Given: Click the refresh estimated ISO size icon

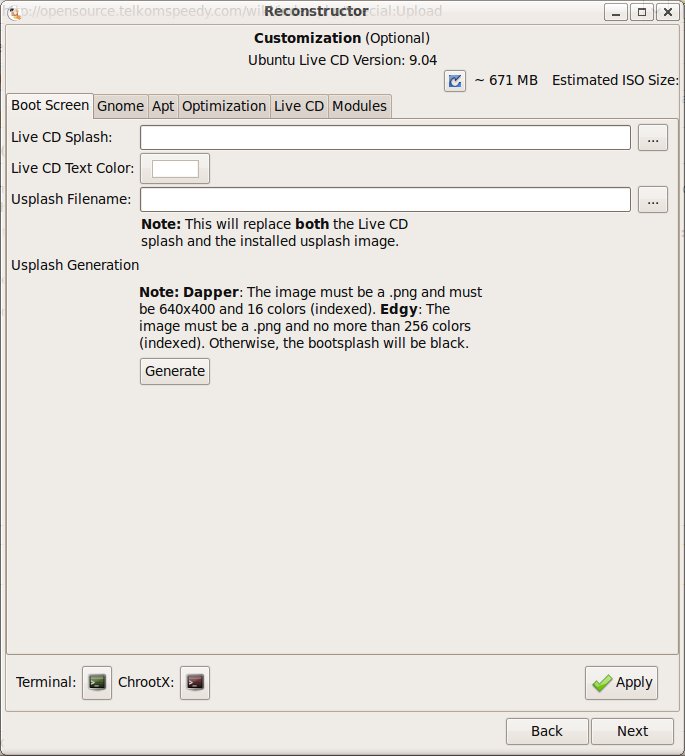Looking at the screenshot, I should coord(455,81).
